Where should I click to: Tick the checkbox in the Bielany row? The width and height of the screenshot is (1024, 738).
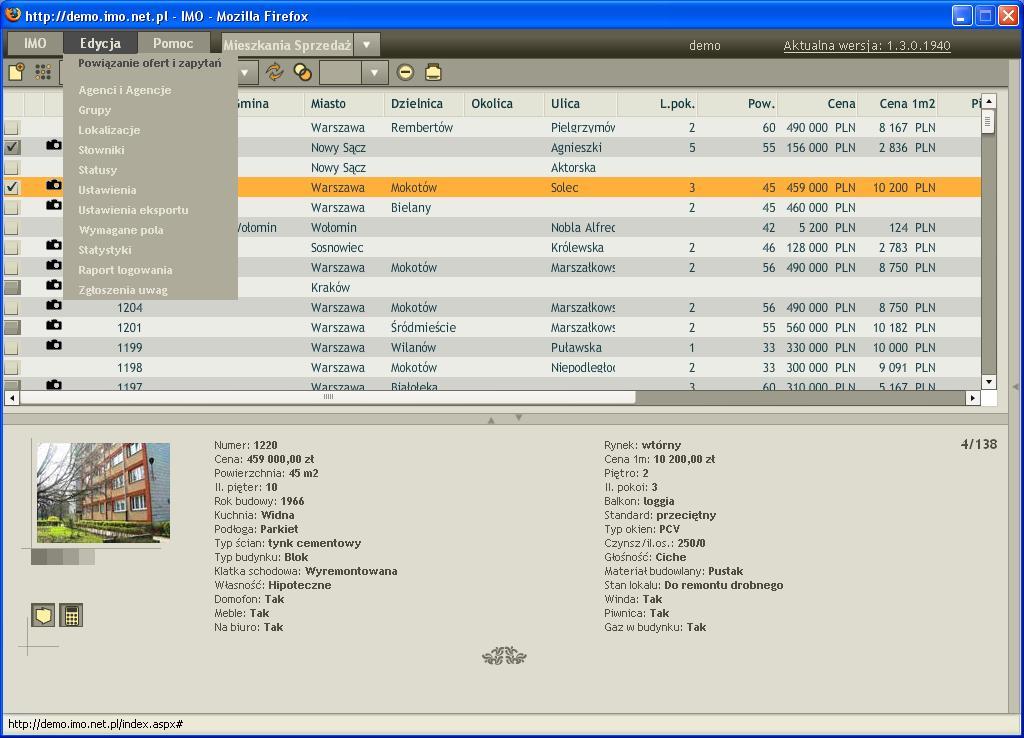(x=12, y=208)
